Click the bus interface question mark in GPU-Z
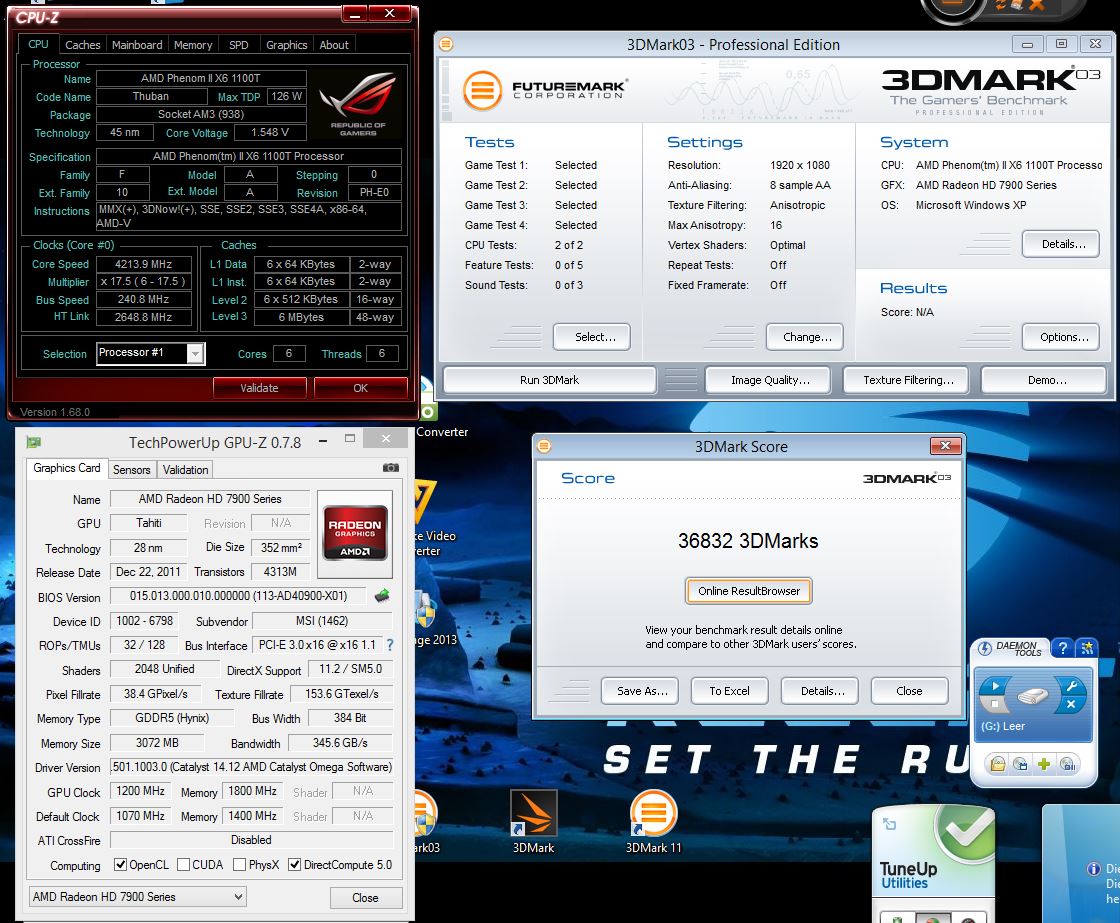Screen dimensions: 1120x923 [390, 645]
